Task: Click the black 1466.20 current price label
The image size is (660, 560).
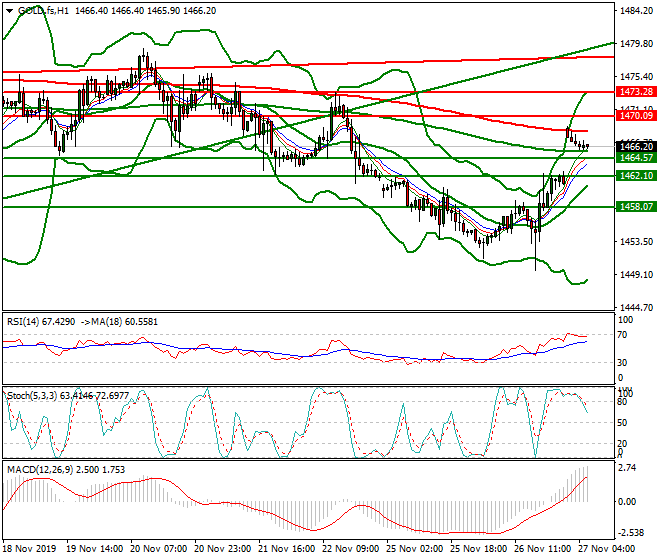Action: (x=636, y=147)
